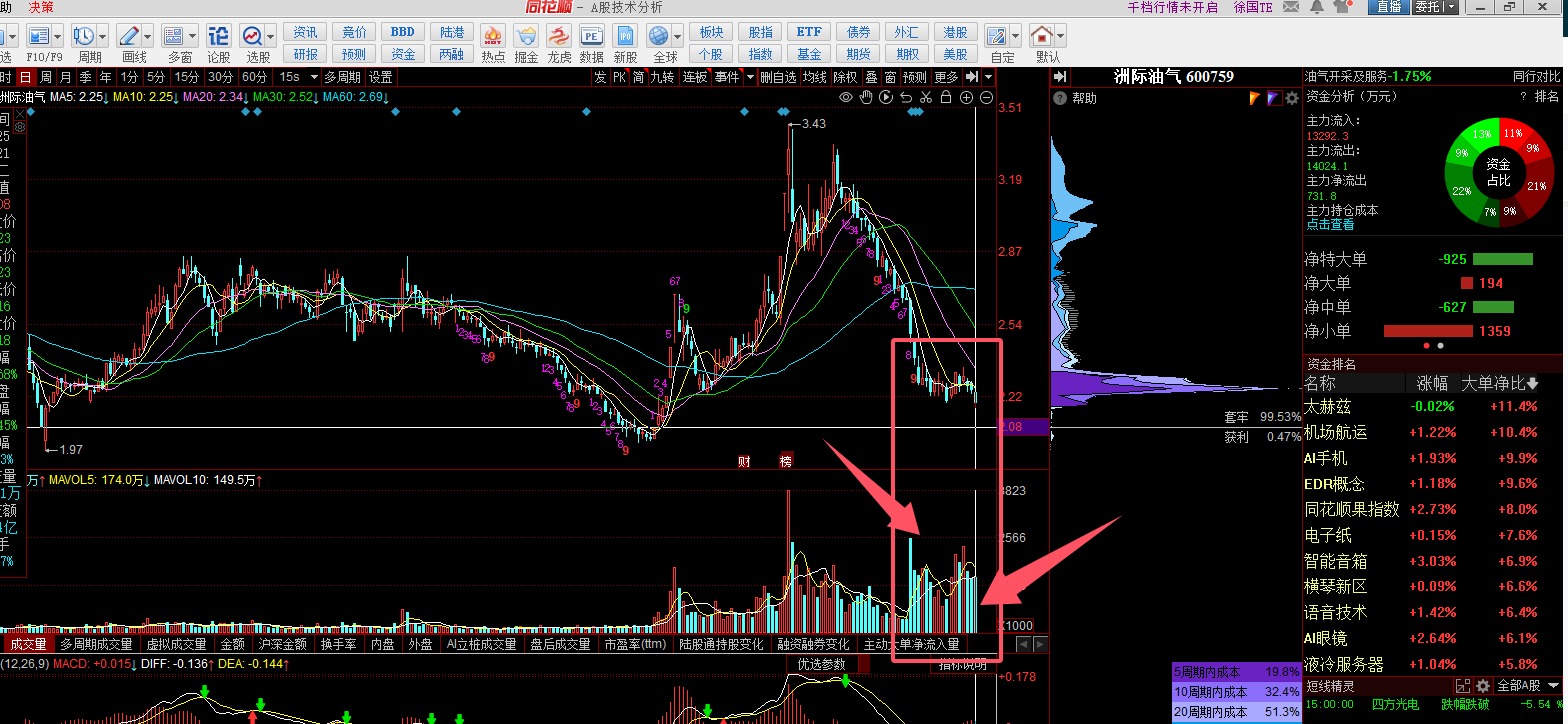Open the mail envelope icon in title bar

tap(1290, 7)
